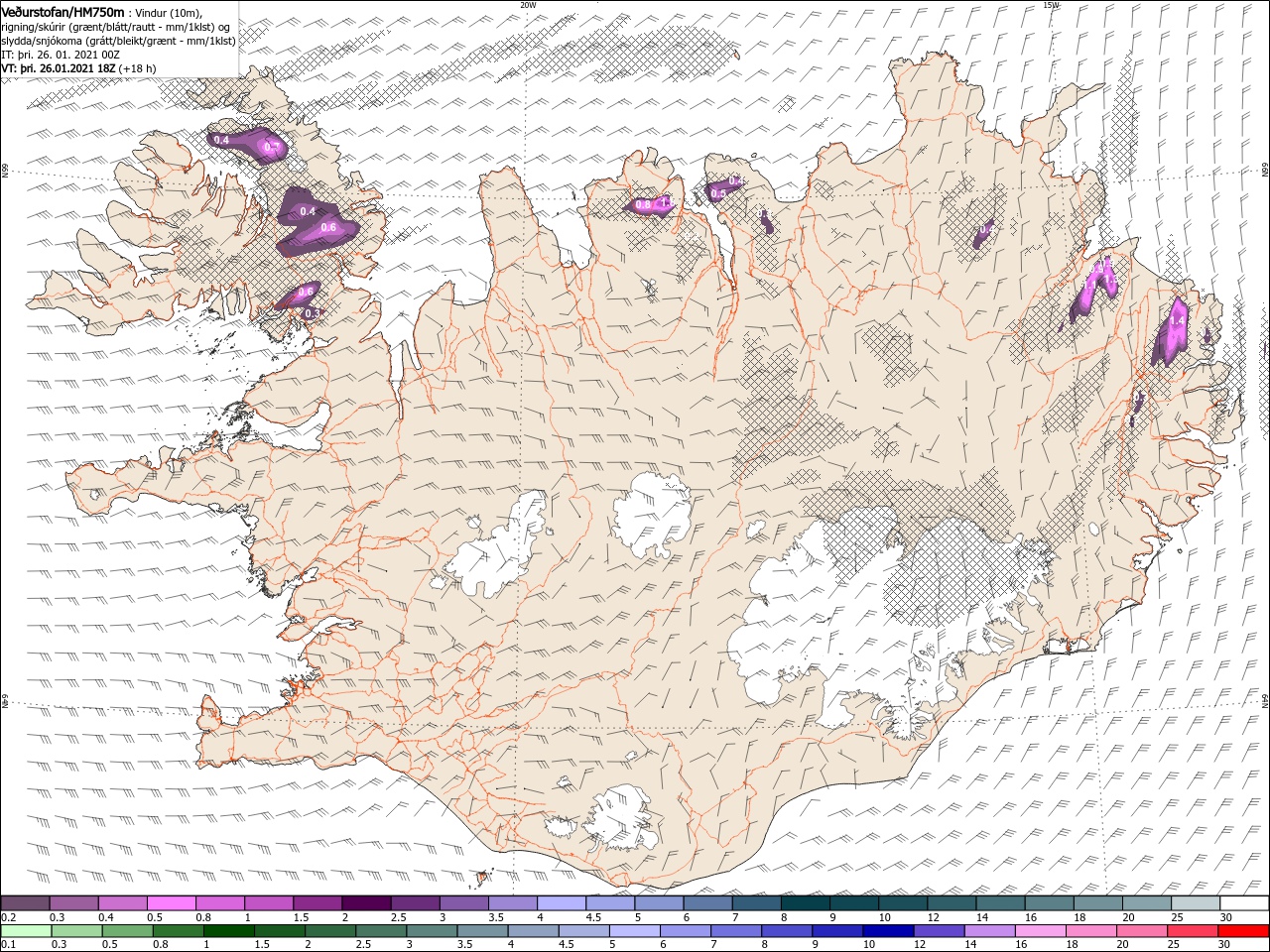Pick the top-row pink swatch between 0.5 and 0.8

tap(171, 903)
